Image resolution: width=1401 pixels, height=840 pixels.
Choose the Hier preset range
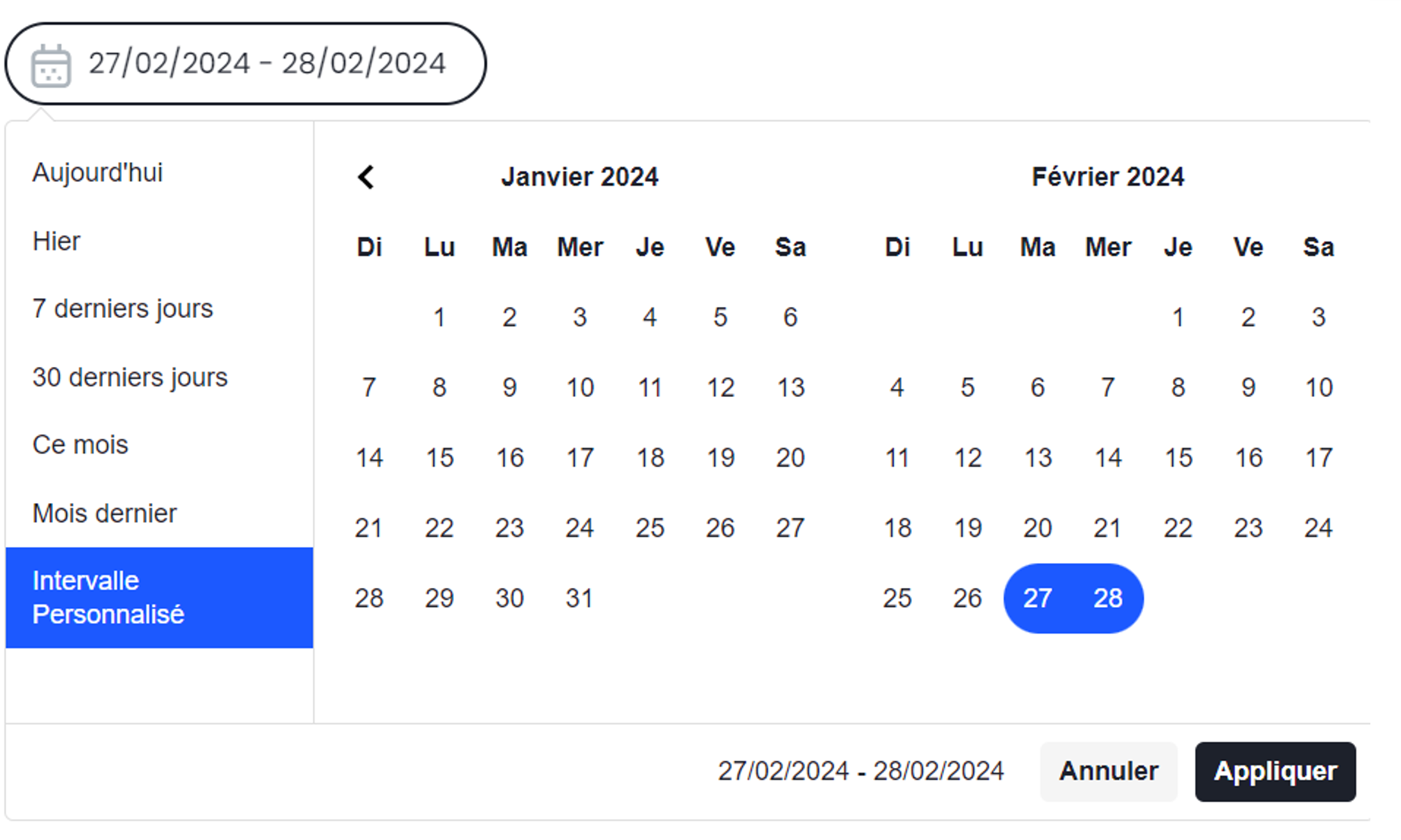(x=57, y=241)
